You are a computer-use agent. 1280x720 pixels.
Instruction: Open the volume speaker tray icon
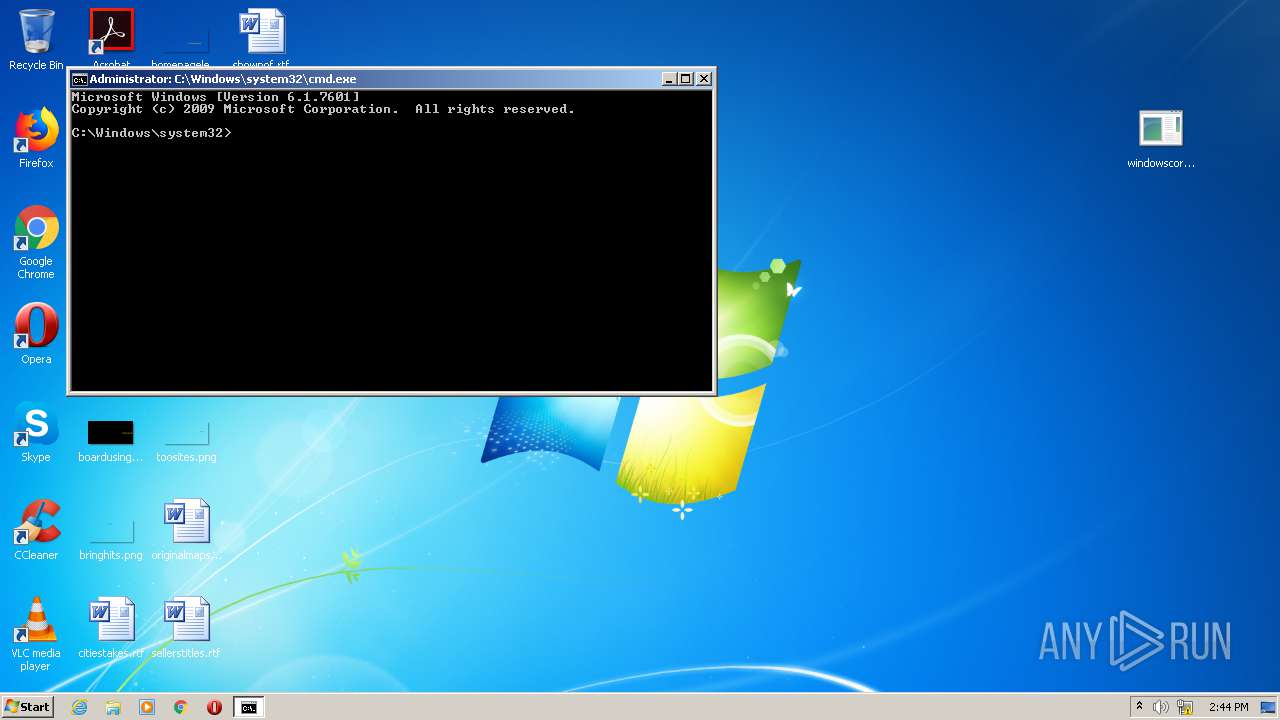1161,707
